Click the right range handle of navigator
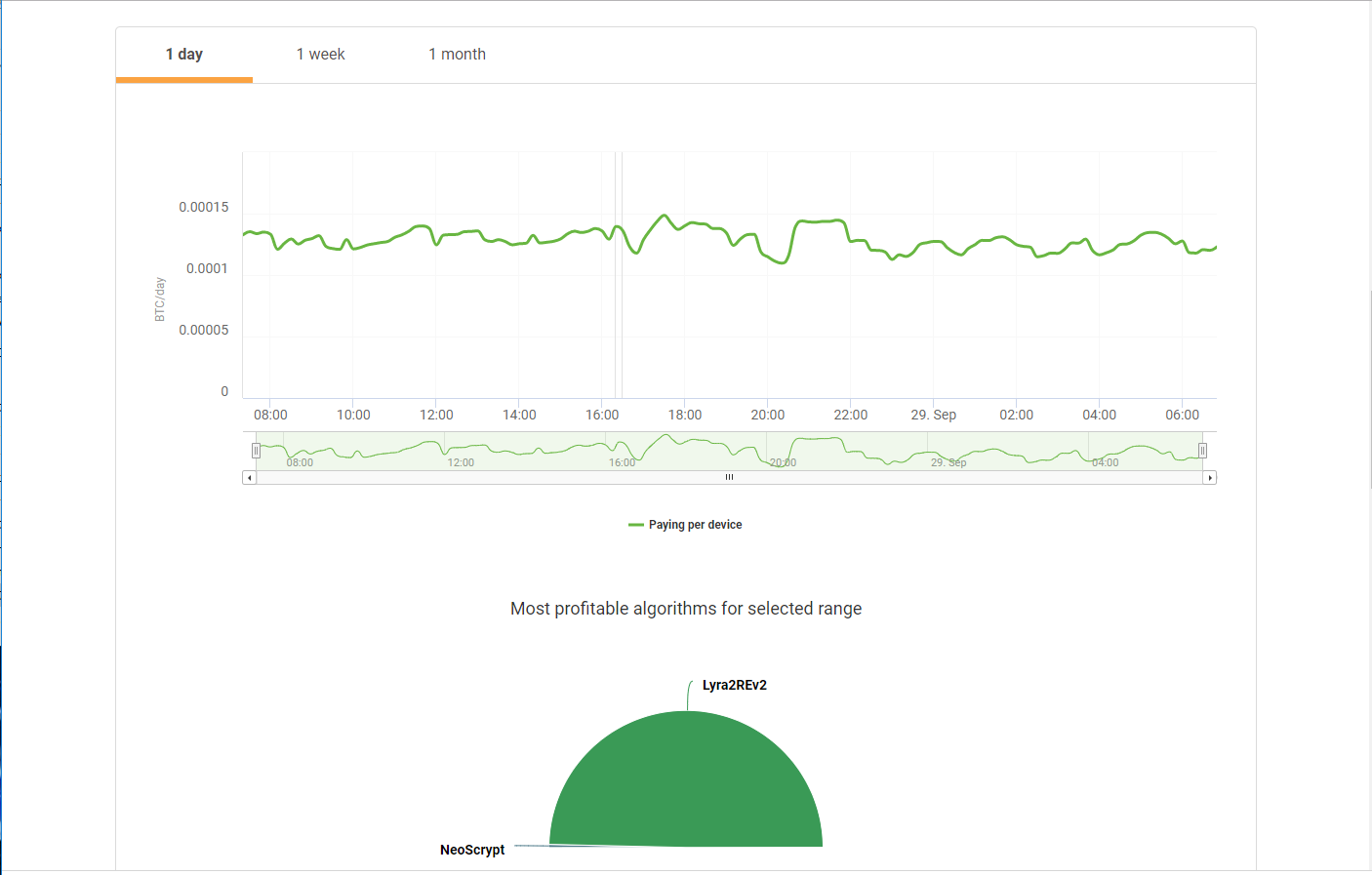Viewport: 1372px width, 875px height. coord(1202,451)
